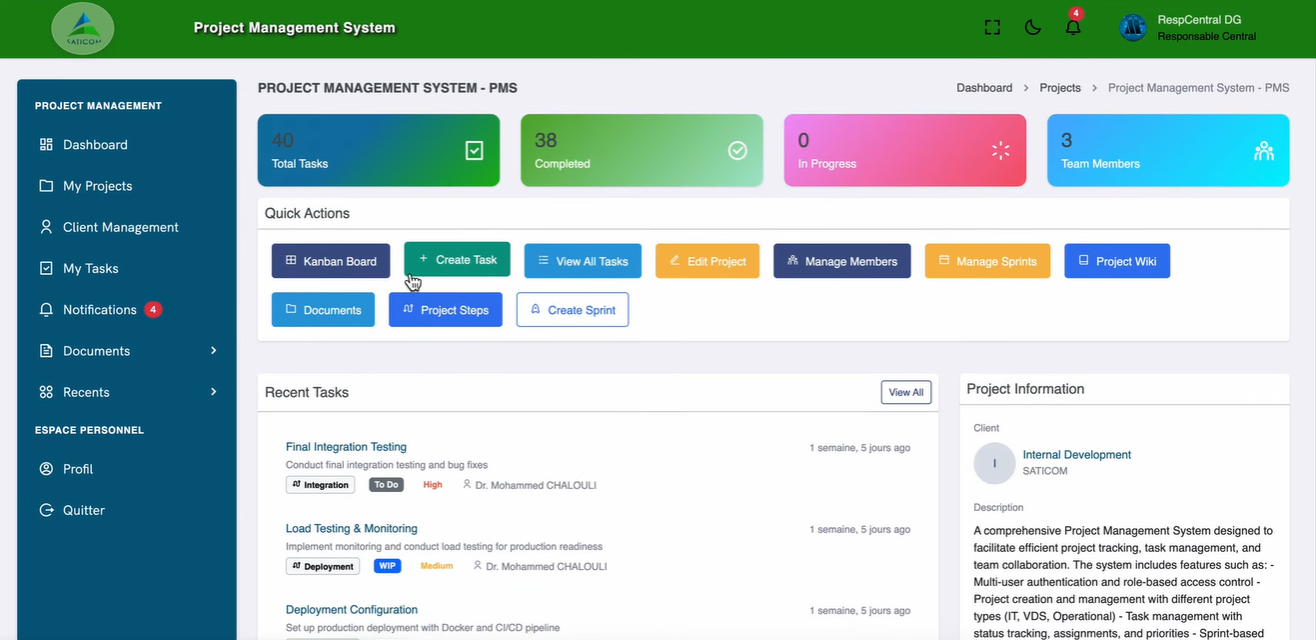
Task: Click the In Progress spinner icon
Action: click(1000, 150)
